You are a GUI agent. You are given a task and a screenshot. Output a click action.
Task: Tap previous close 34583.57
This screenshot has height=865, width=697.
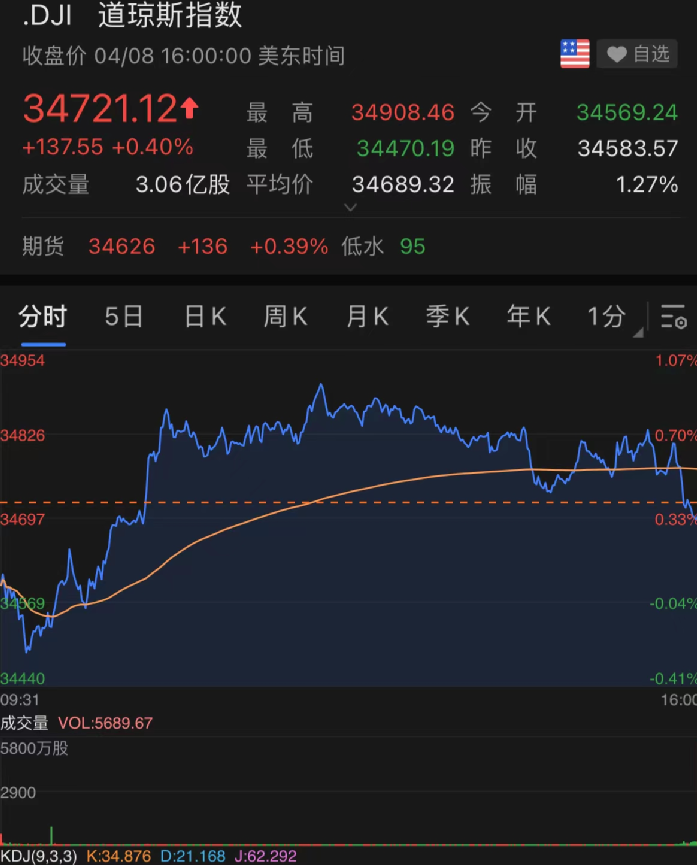tap(627, 148)
